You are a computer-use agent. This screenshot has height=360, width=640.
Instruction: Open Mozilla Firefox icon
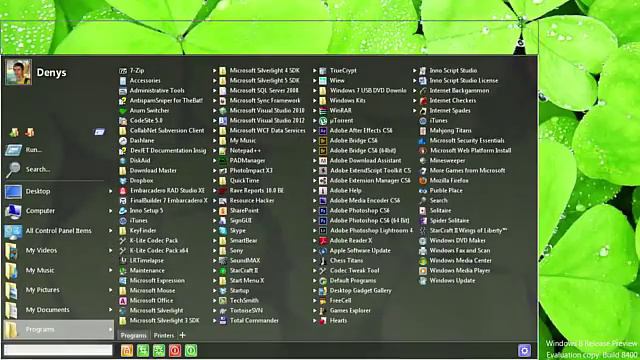(x=423, y=180)
